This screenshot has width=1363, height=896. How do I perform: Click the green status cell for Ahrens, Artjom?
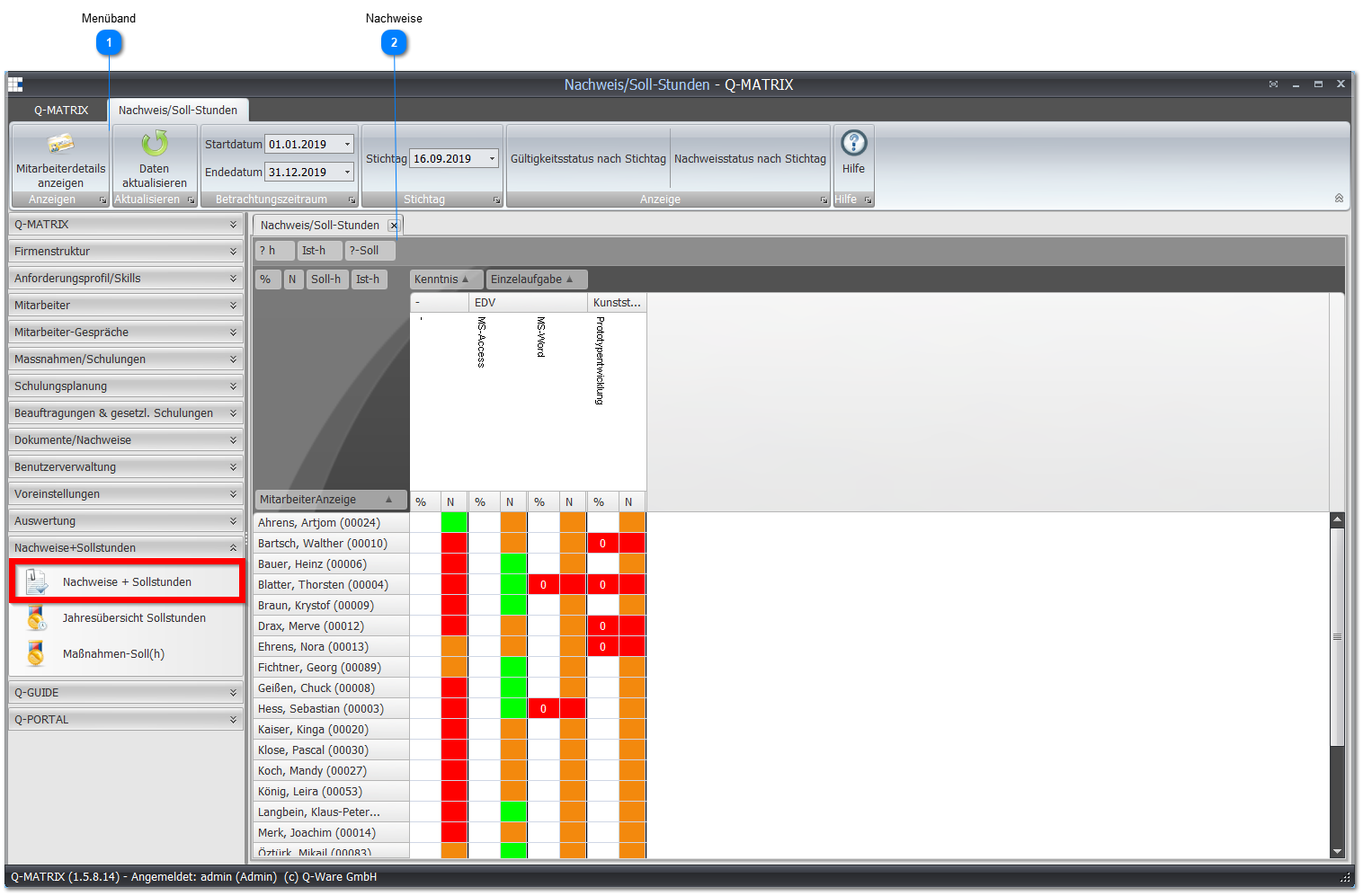click(455, 522)
